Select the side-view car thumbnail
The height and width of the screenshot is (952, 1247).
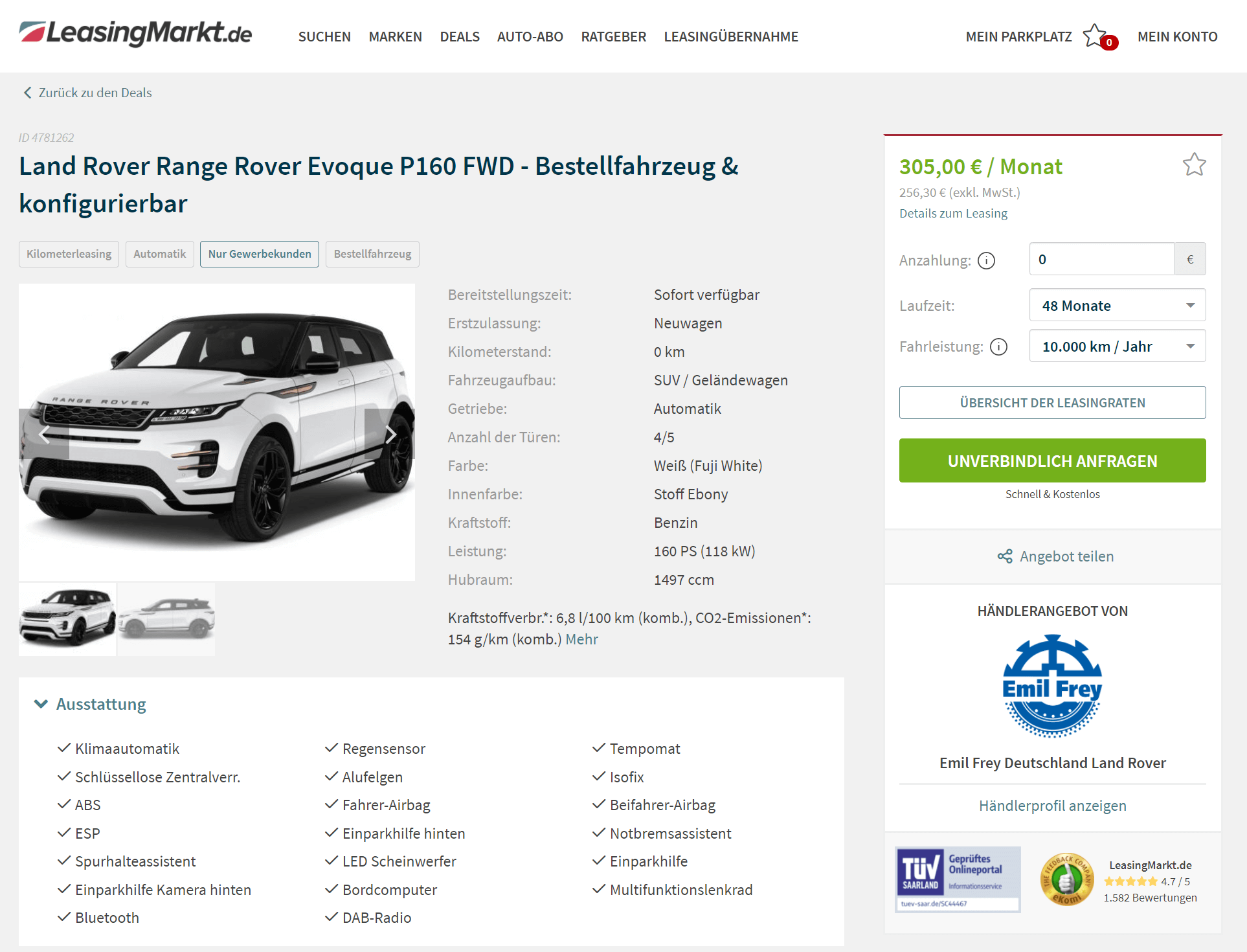click(166, 619)
